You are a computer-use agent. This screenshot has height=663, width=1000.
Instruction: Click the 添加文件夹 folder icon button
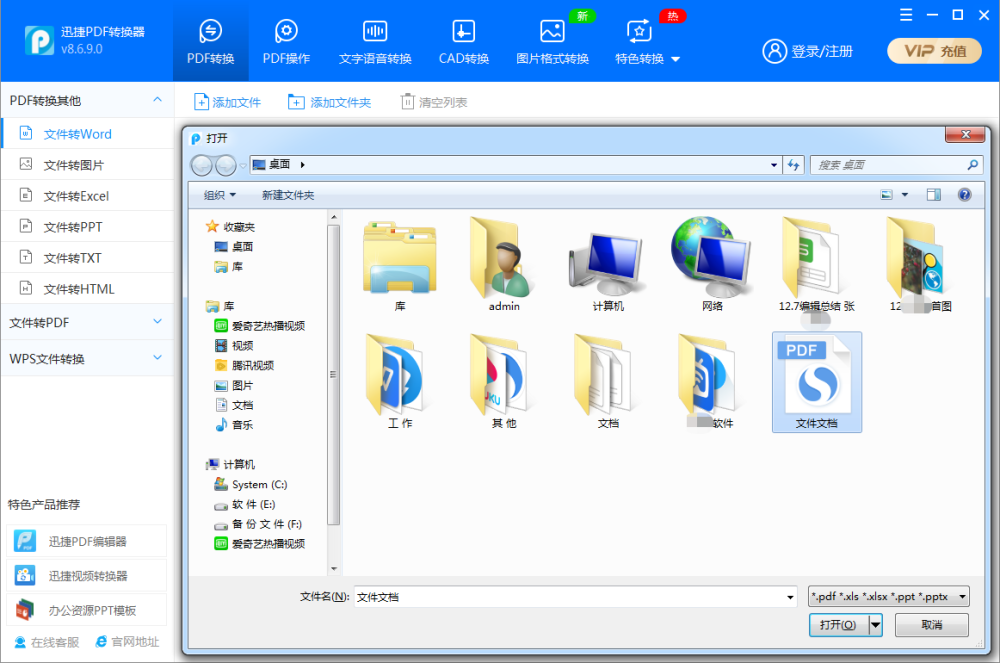[296, 102]
